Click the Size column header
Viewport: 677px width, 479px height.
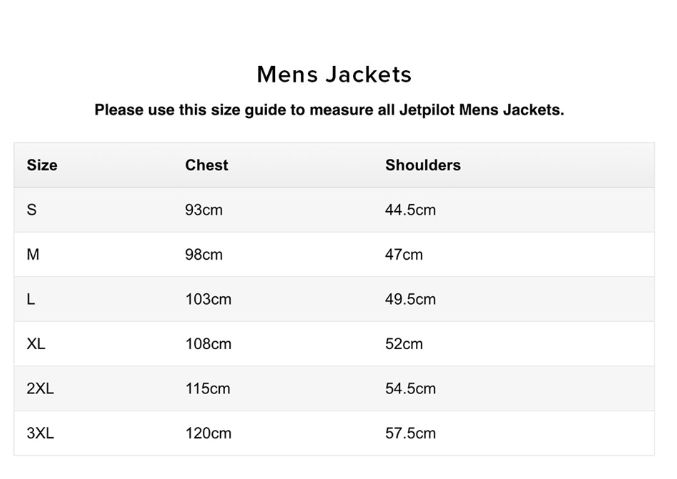point(42,165)
